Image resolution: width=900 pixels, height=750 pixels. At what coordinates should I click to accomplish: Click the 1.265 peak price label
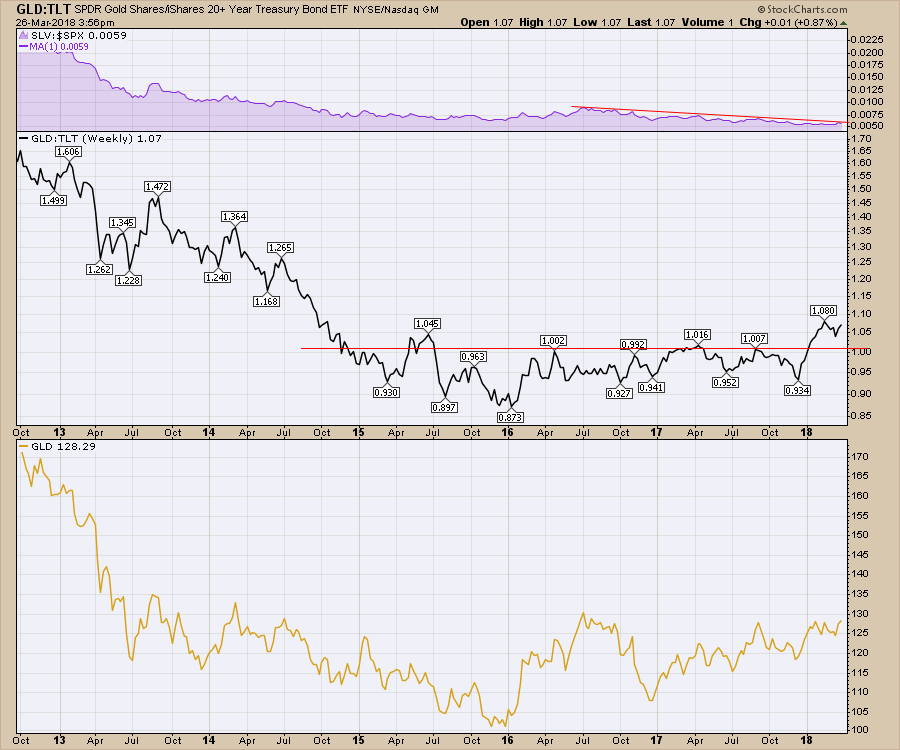pyautogui.click(x=280, y=247)
